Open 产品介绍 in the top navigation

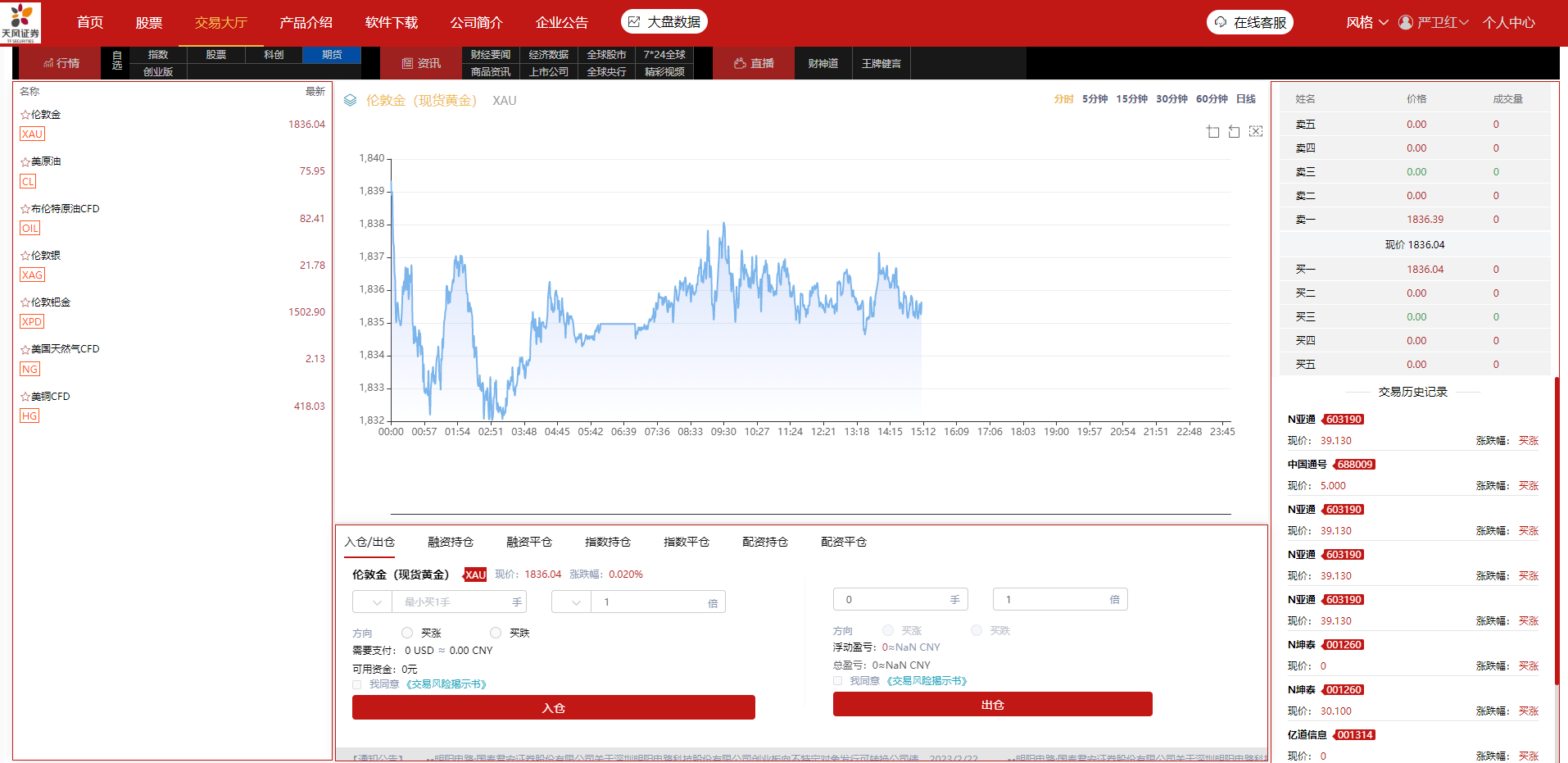[x=306, y=22]
